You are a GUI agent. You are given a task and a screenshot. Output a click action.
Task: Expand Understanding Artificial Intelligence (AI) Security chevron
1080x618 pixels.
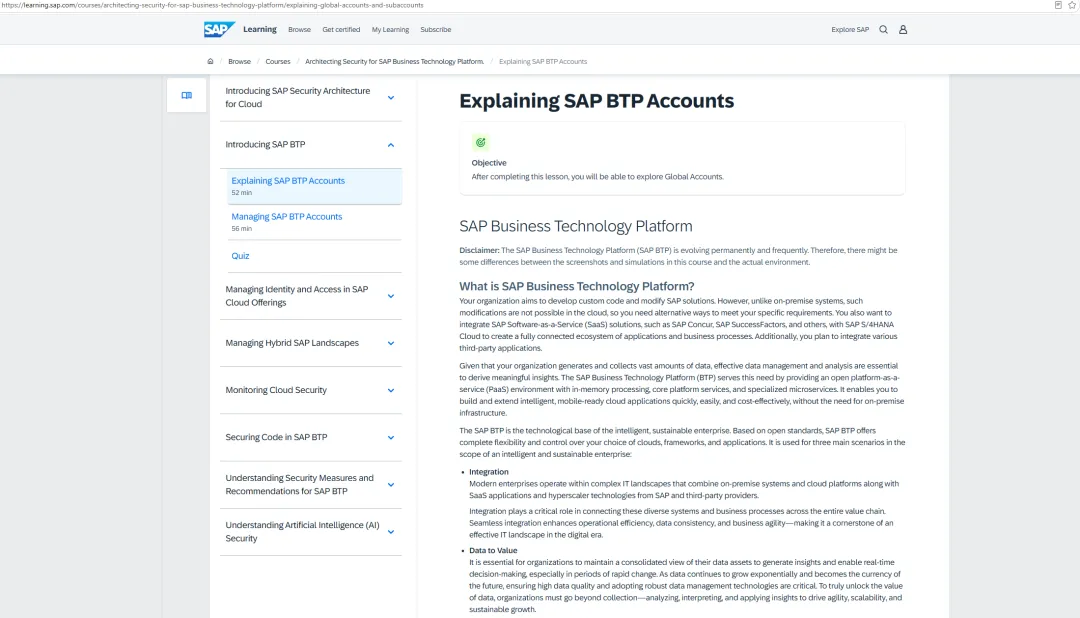[391, 532]
